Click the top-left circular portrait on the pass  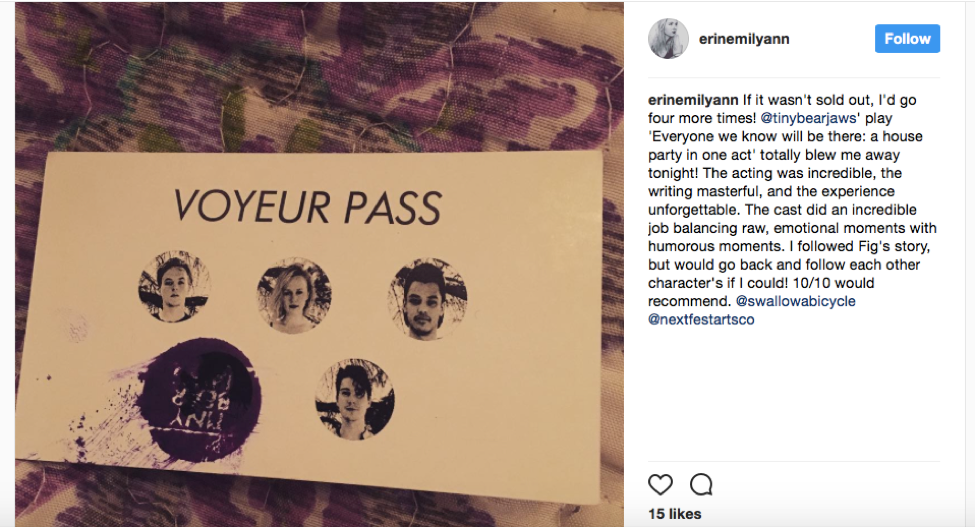point(174,286)
